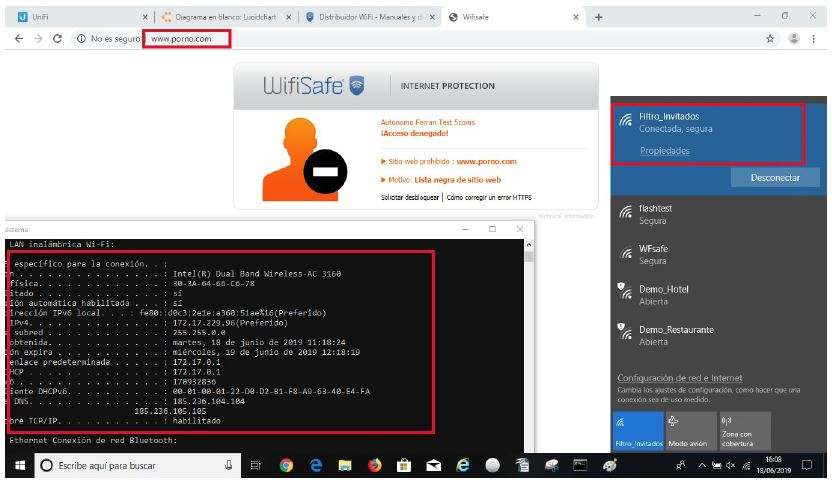Open the white round app in taskbar
This screenshot has height=485, width=832.
tap(492, 465)
